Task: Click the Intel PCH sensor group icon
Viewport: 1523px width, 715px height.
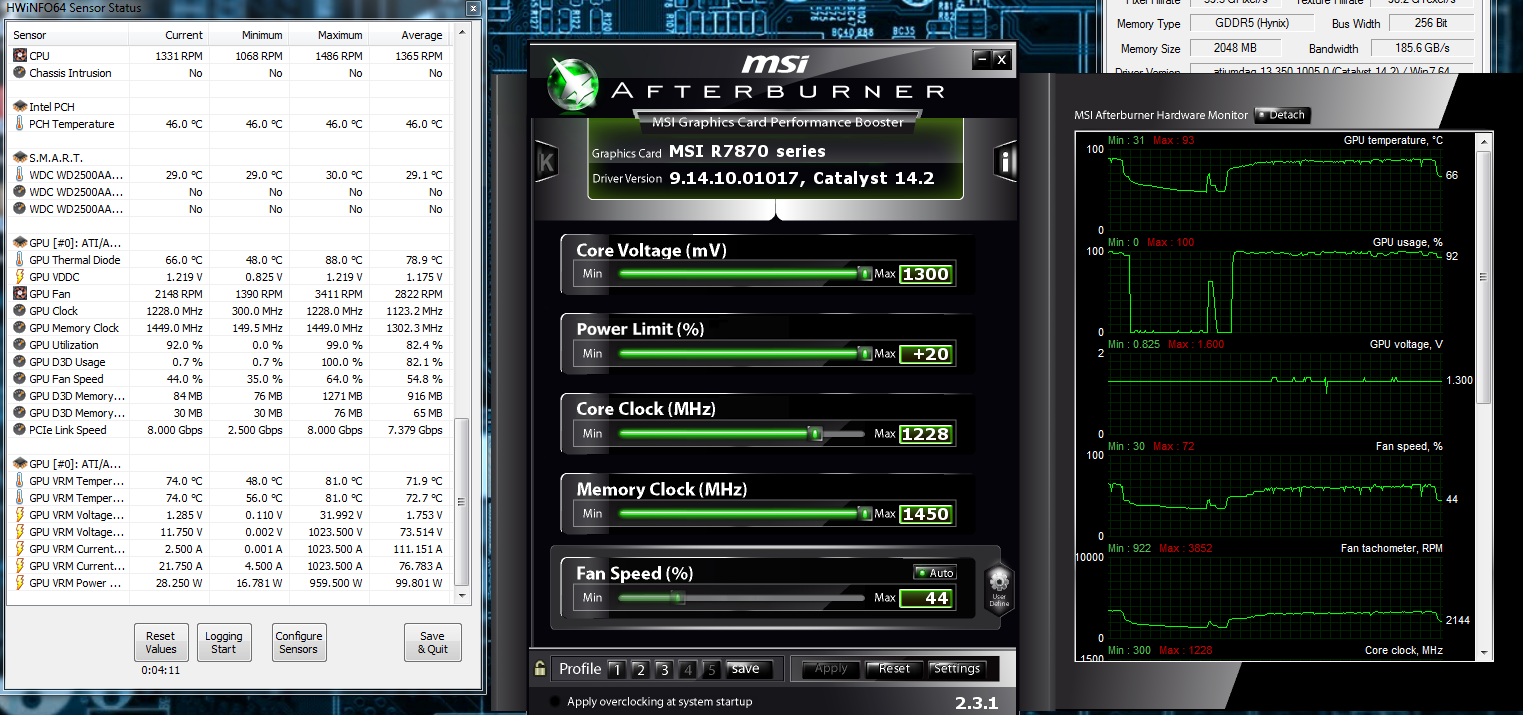Action: tap(20, 107)
